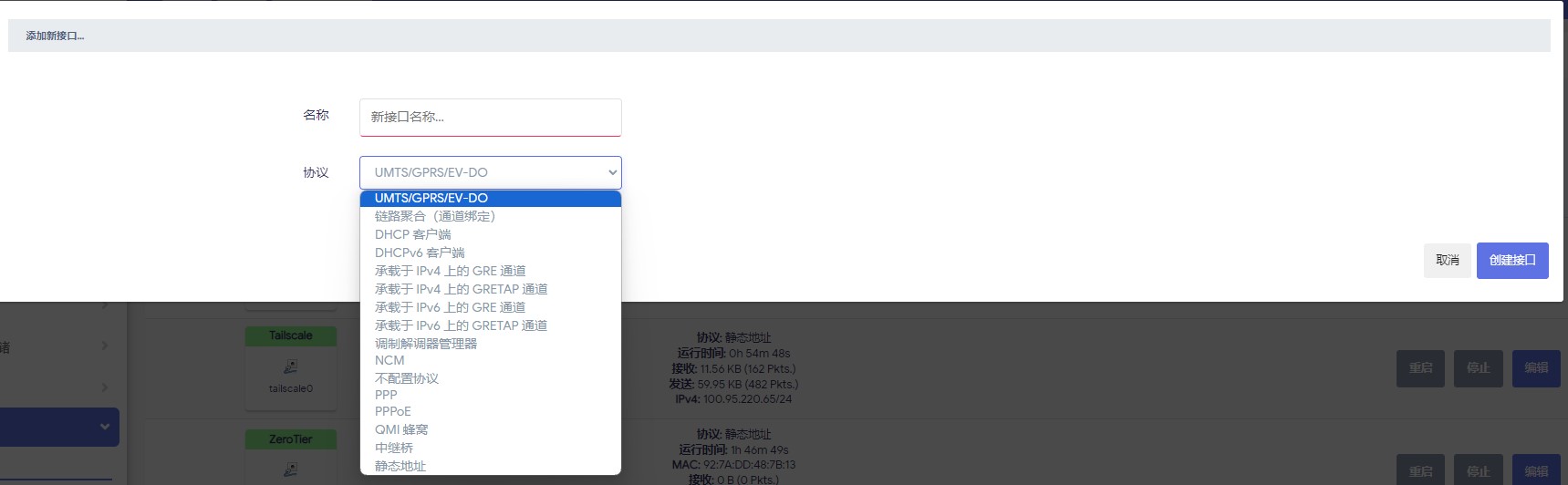Select 链路聚合（通道绑定）protocol option

pyautogui.click(x=491, y=216)
